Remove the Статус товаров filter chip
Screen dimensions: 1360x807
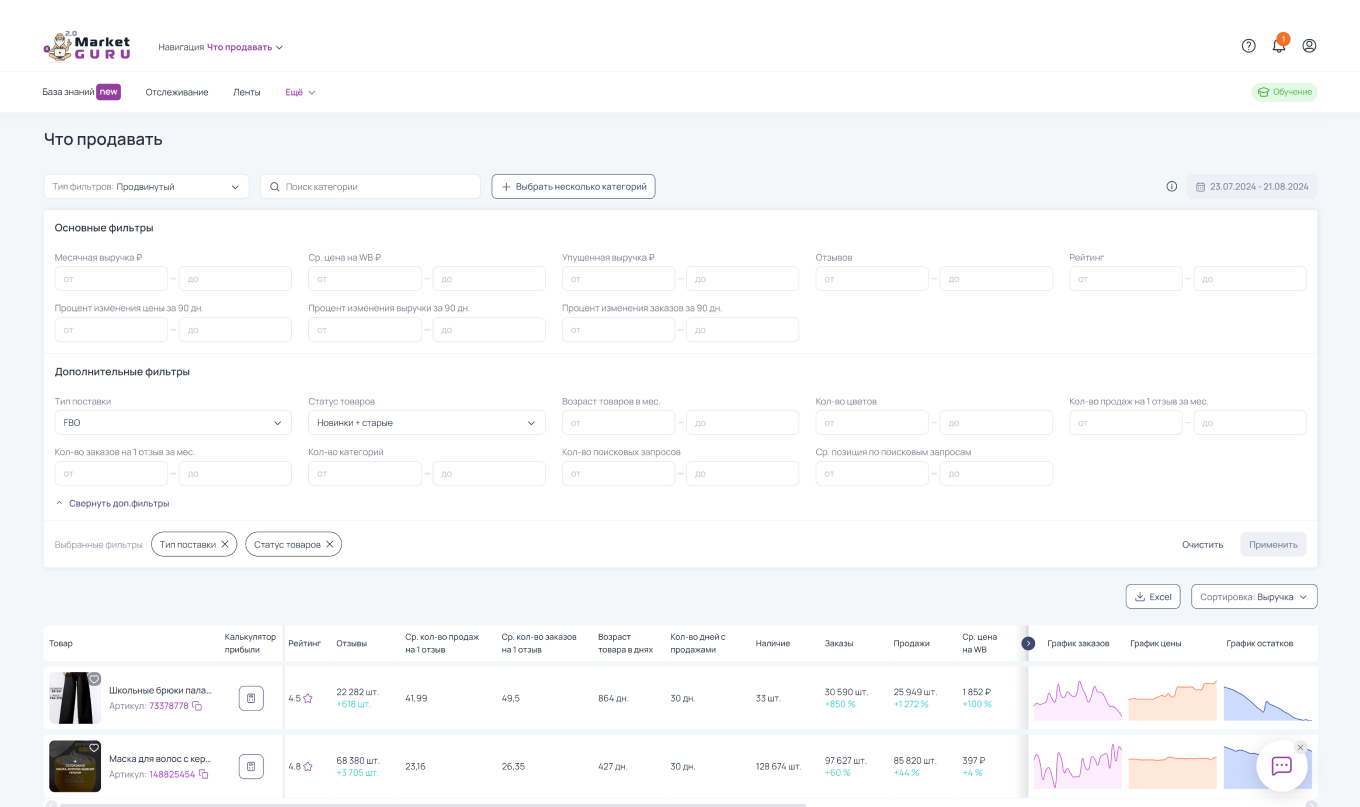pyautogui.click(x=330, y=544)
